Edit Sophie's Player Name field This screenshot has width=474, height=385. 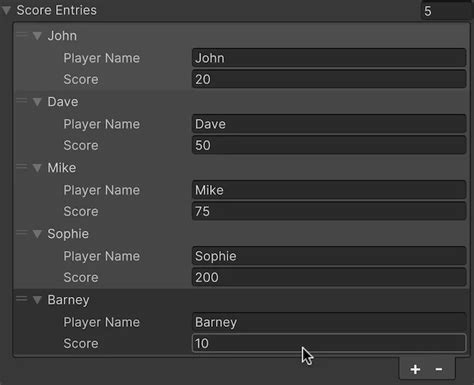[329, 256]
